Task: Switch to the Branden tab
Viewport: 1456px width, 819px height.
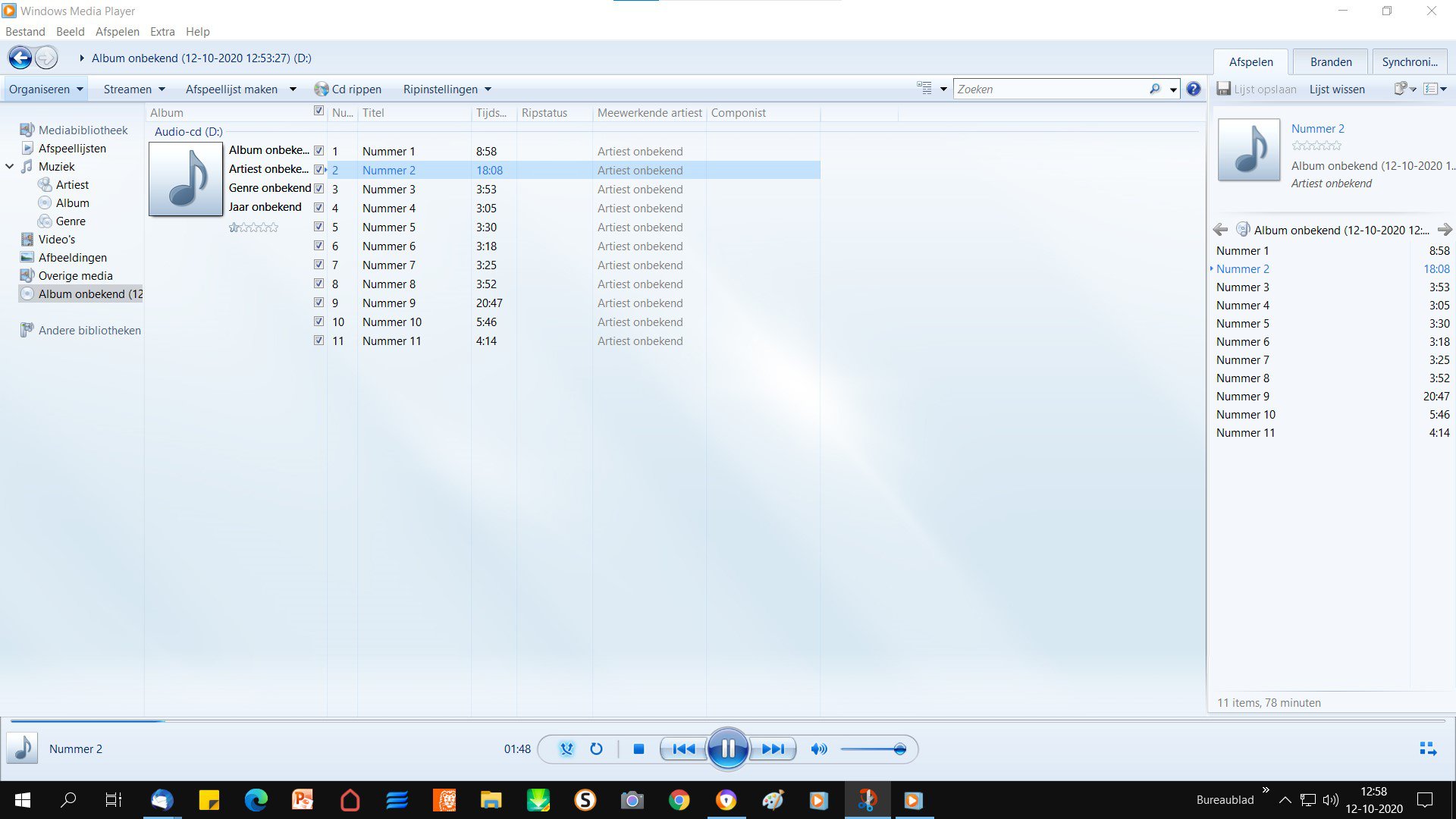Action: (x=1331, y=61)
